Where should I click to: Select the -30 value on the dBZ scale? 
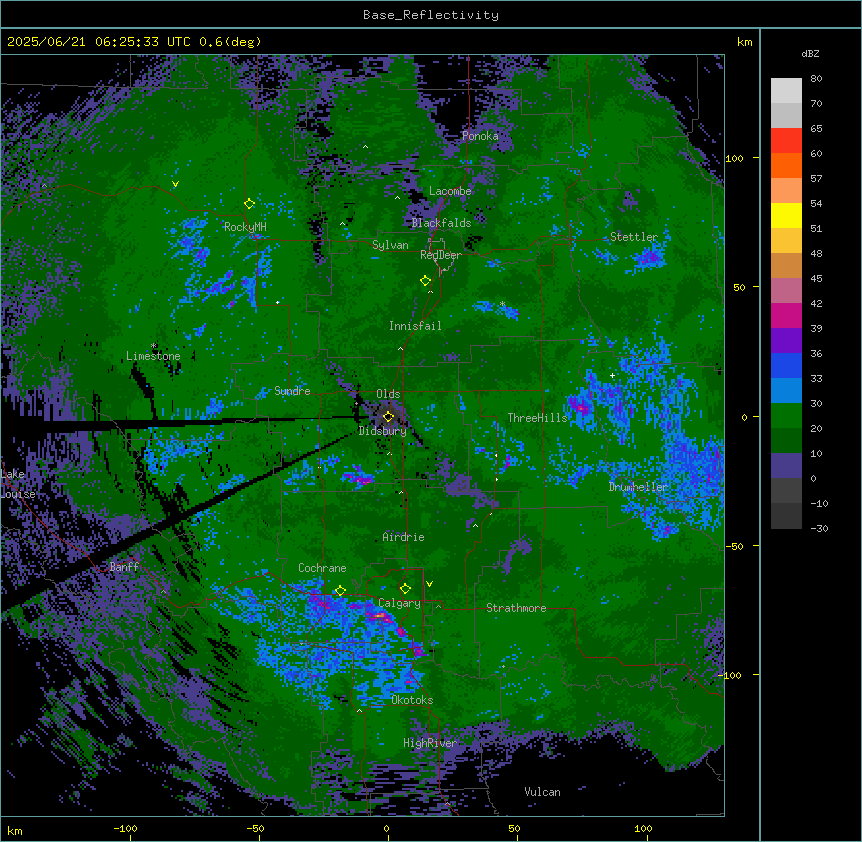(x=819, y=529)
